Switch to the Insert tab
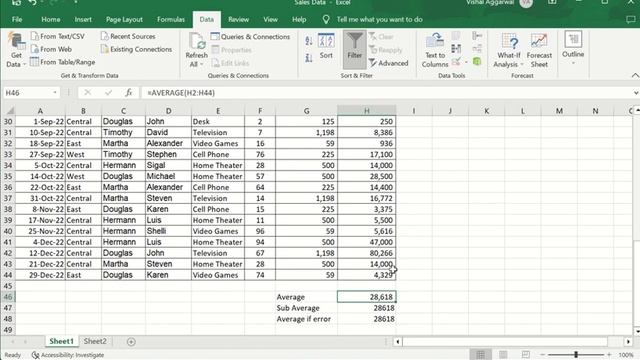This screenshot has width=640, height=360. 83,19
